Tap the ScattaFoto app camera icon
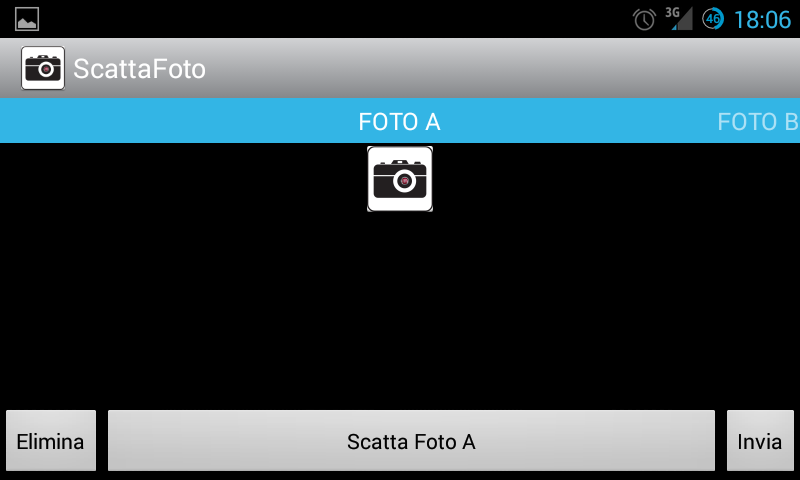This screenshot has width=800, height=480. click(43, 68)
